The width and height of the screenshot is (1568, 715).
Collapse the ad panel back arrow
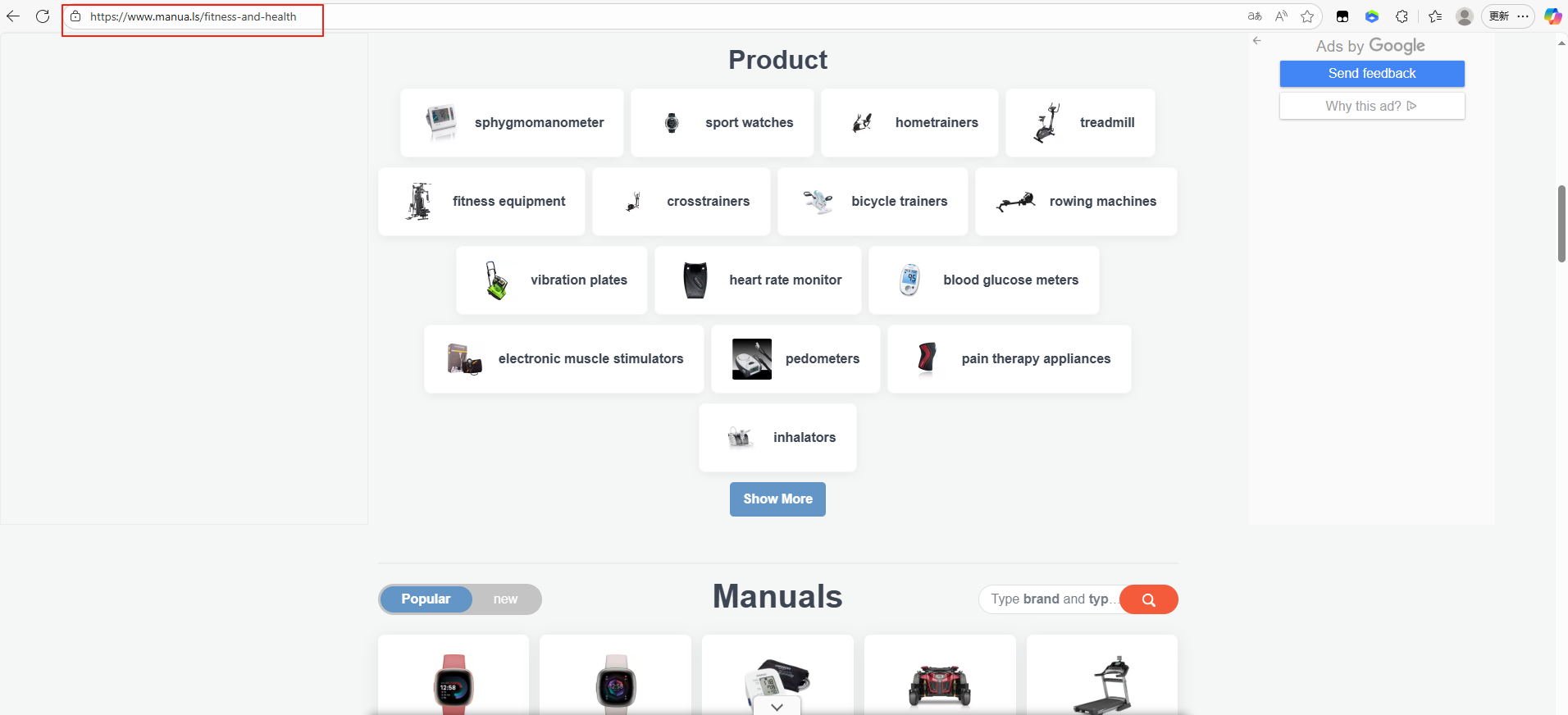(1257, 40)
